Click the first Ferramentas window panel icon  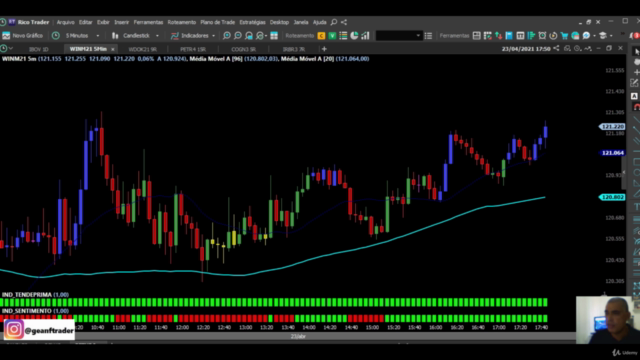click(476, 36)
